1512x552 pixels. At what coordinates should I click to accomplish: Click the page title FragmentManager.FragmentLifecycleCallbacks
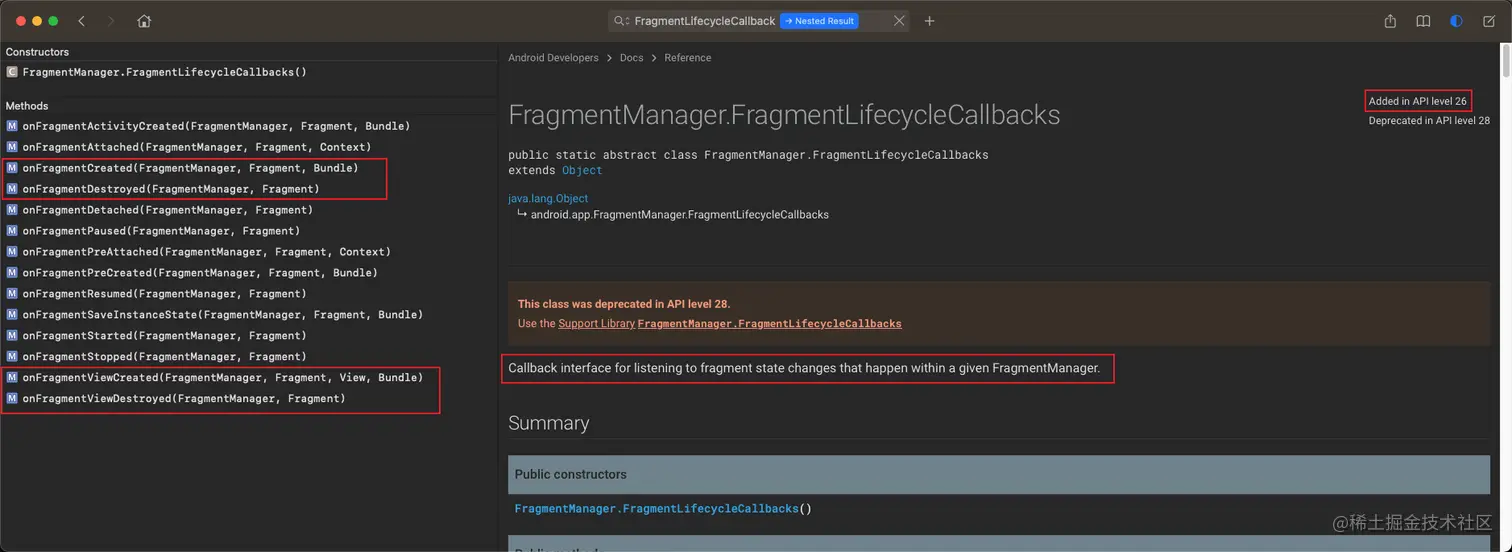click(x=784, y=115)
